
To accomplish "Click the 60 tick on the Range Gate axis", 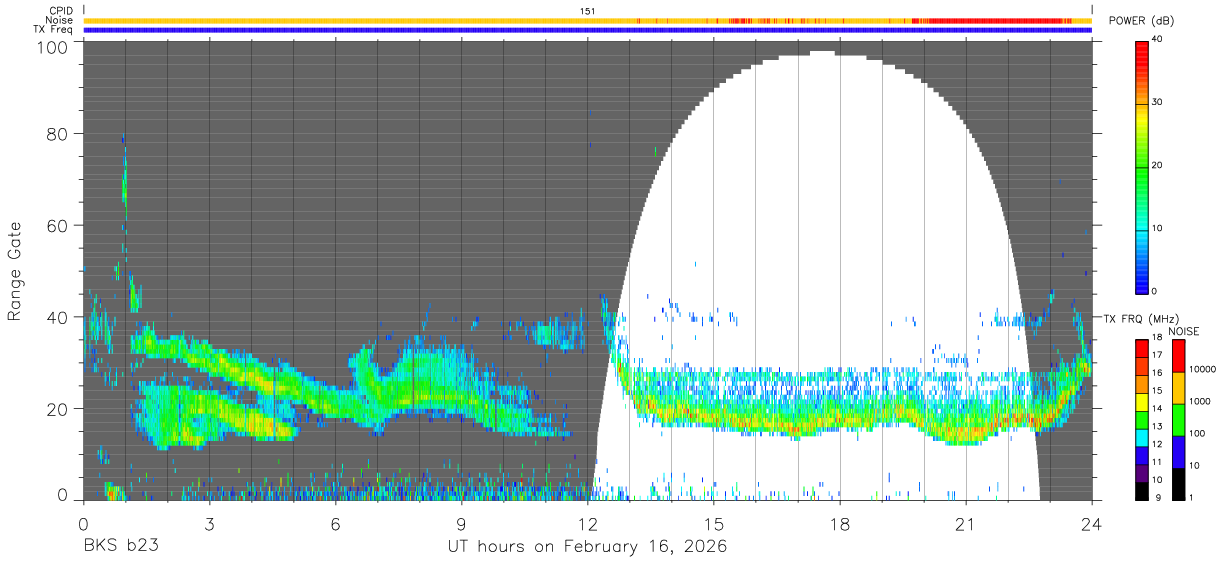I will click(58, 225).
